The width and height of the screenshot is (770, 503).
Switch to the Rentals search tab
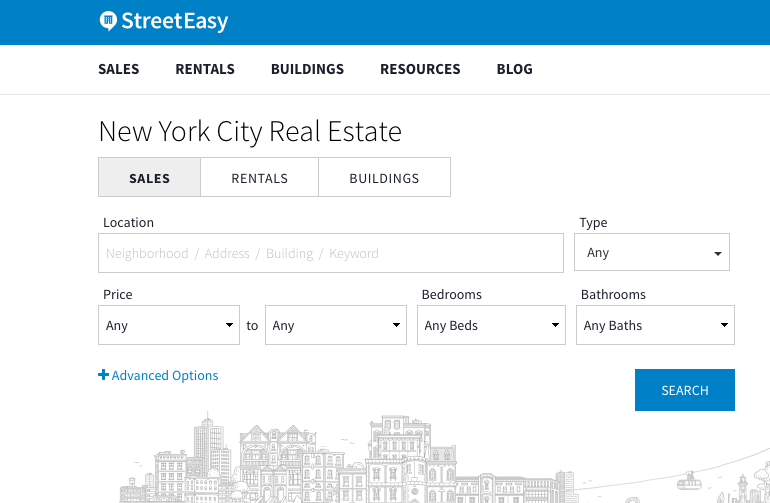[x=260, y=178]
